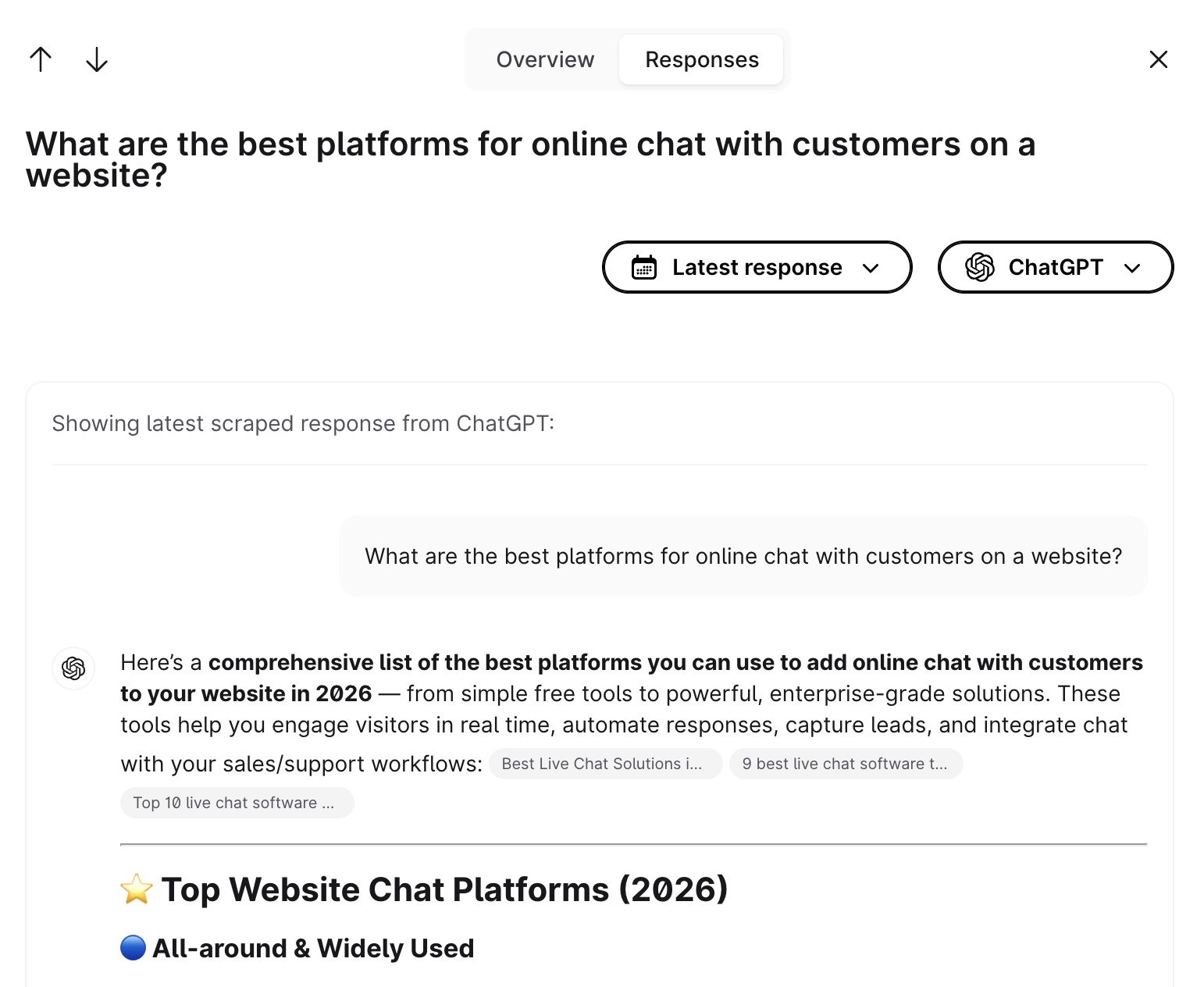
Task: Click the 'Top Website Chat Platforms (2026)' heading
Action: pos(444,889)
